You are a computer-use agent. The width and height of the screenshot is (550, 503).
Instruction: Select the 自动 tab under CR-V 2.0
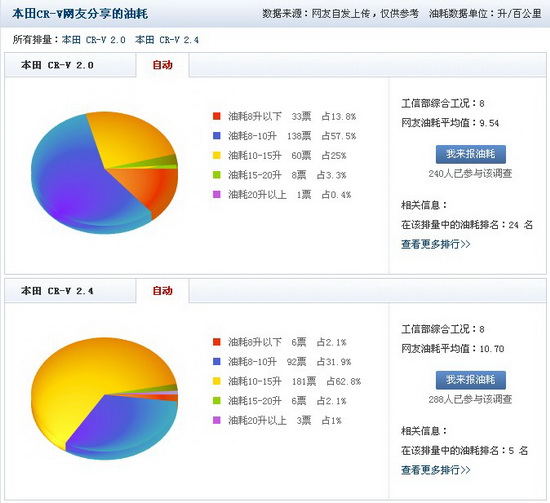point(162,65)
